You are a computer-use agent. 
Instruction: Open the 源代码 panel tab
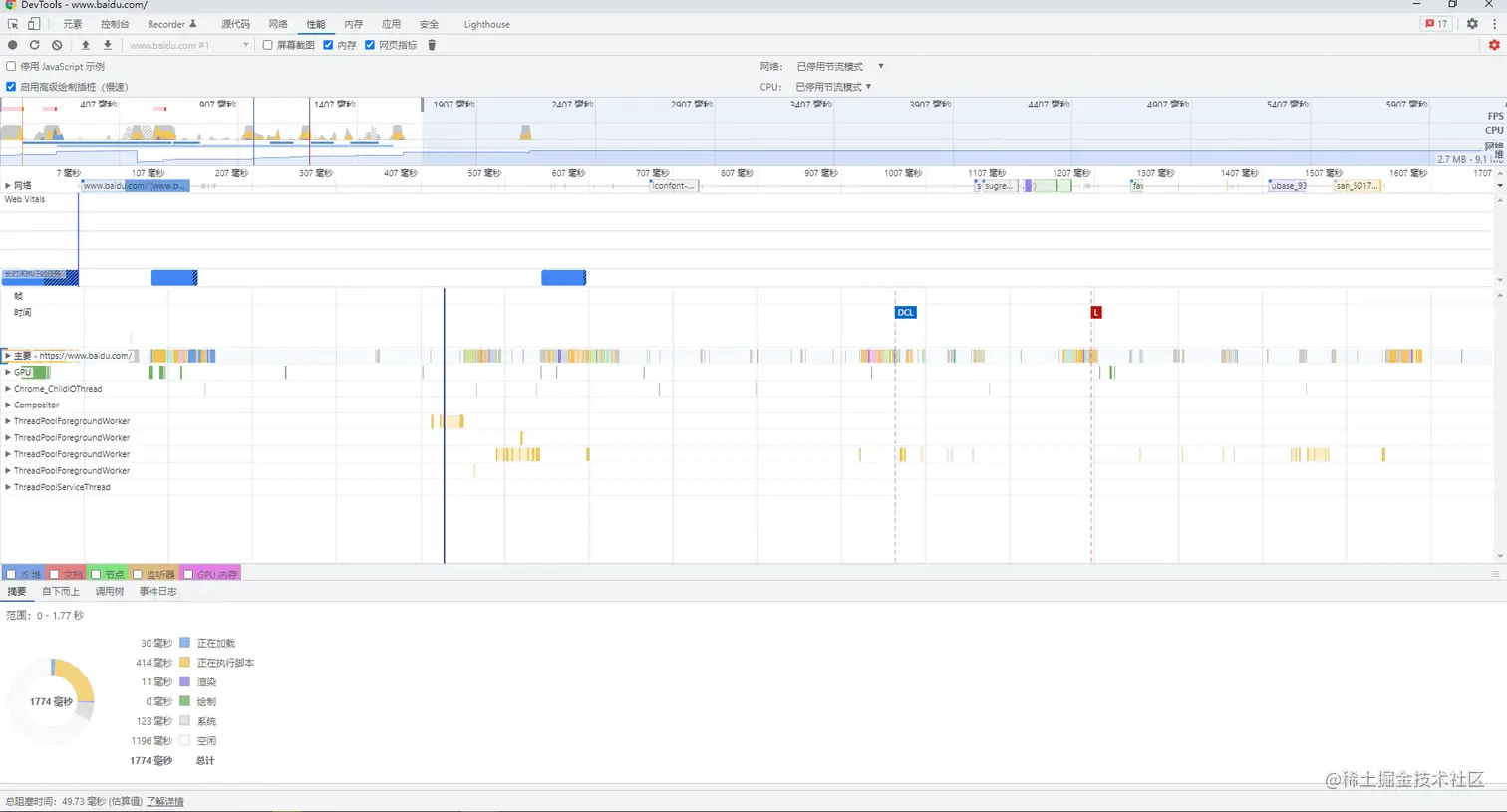click(x=236, y=24)
